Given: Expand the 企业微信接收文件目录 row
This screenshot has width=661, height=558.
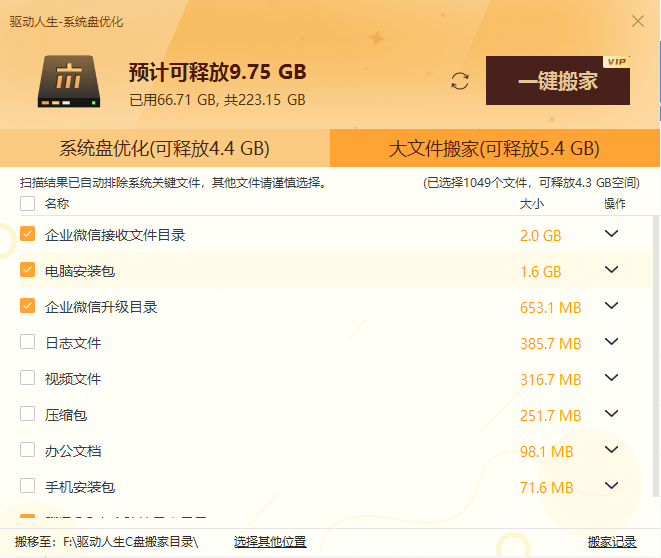Looking at the screenshot, I should tap(611, 233).
